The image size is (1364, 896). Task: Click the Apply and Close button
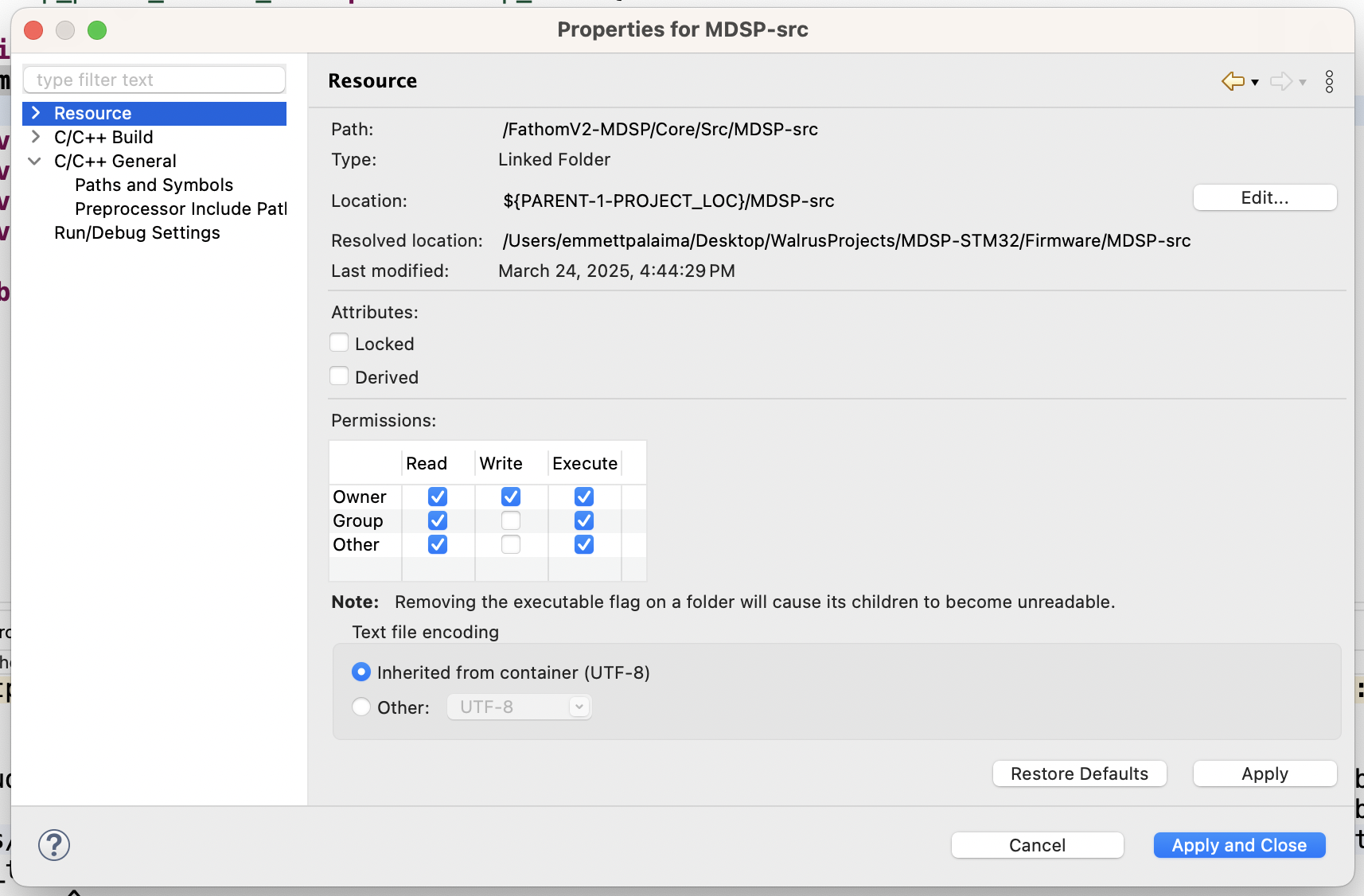[x=1239, y=845]
